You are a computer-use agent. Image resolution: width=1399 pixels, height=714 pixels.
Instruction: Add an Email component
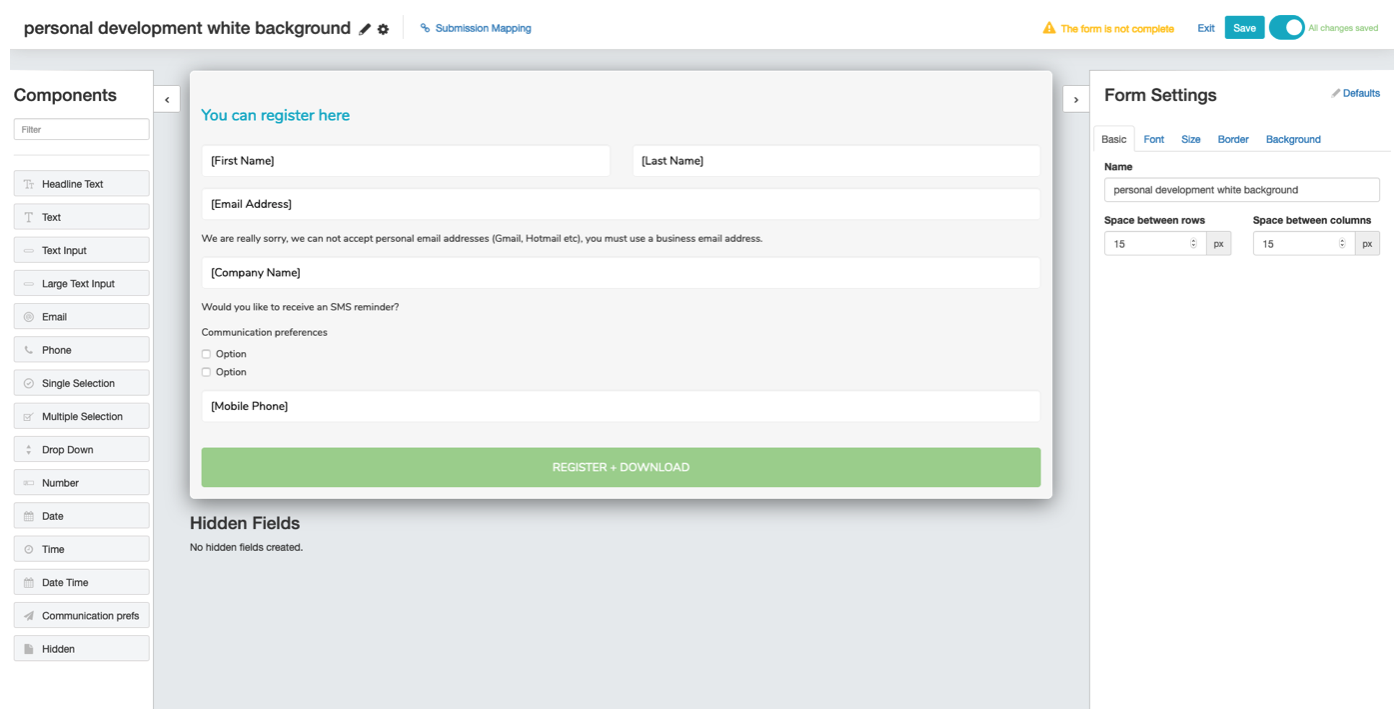coord(82,317)
